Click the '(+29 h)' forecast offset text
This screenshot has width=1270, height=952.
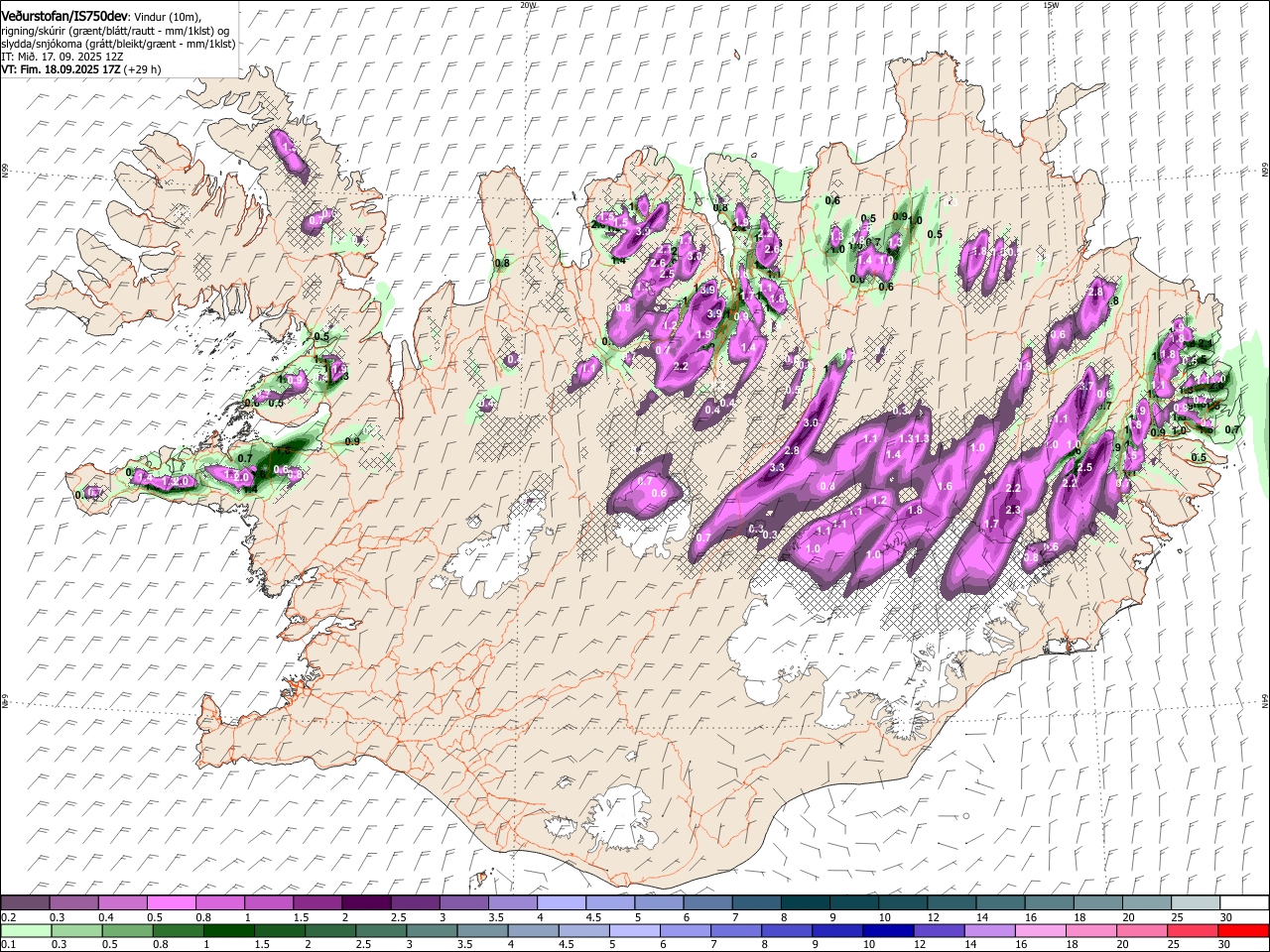point(143,70)
